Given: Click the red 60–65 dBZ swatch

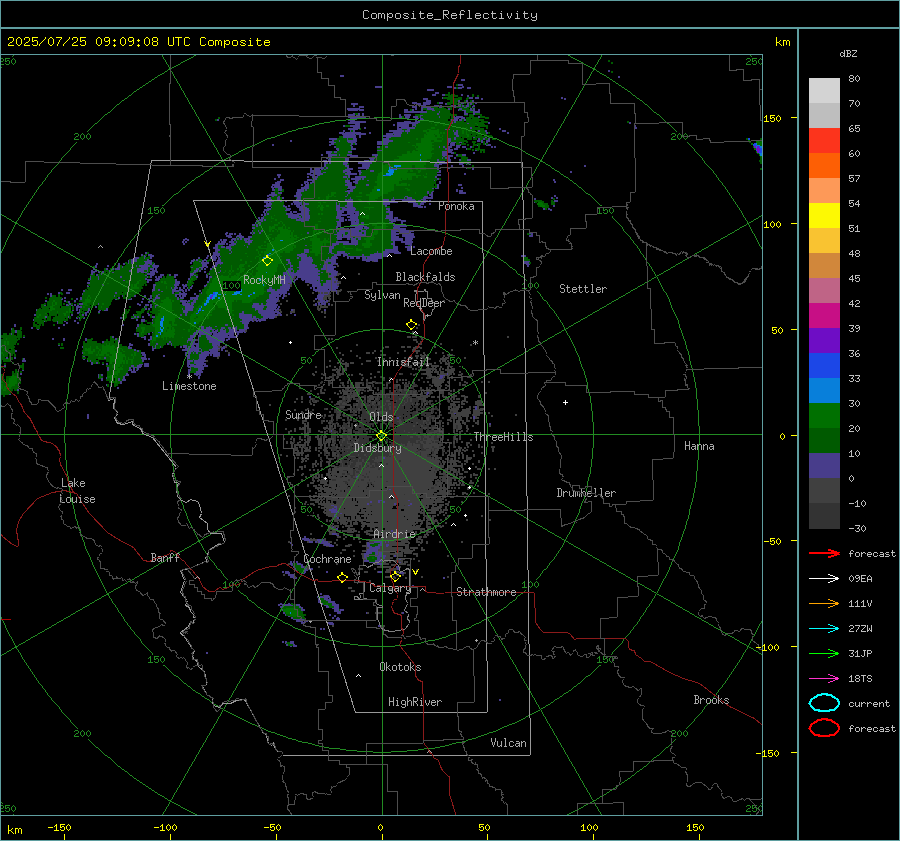Looking at the screenshot, I should pyautogui.click(x=824, y=140).
